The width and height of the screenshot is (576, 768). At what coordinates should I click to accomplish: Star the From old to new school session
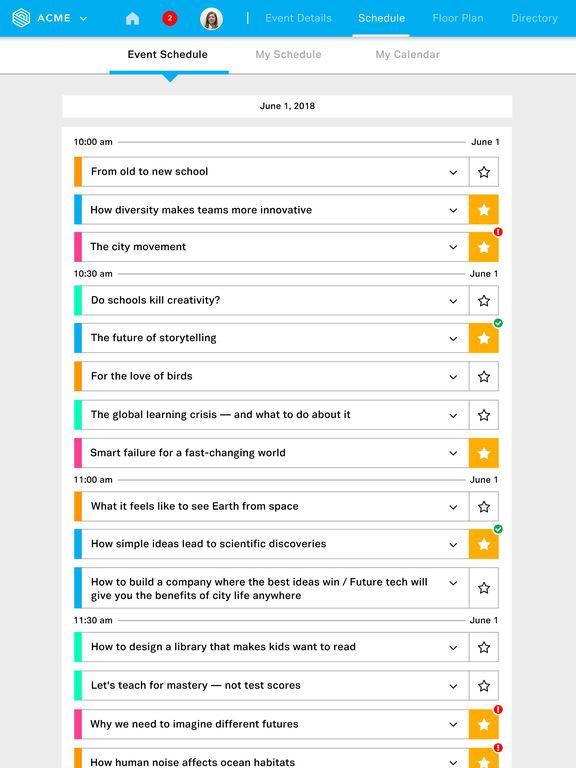483,172
